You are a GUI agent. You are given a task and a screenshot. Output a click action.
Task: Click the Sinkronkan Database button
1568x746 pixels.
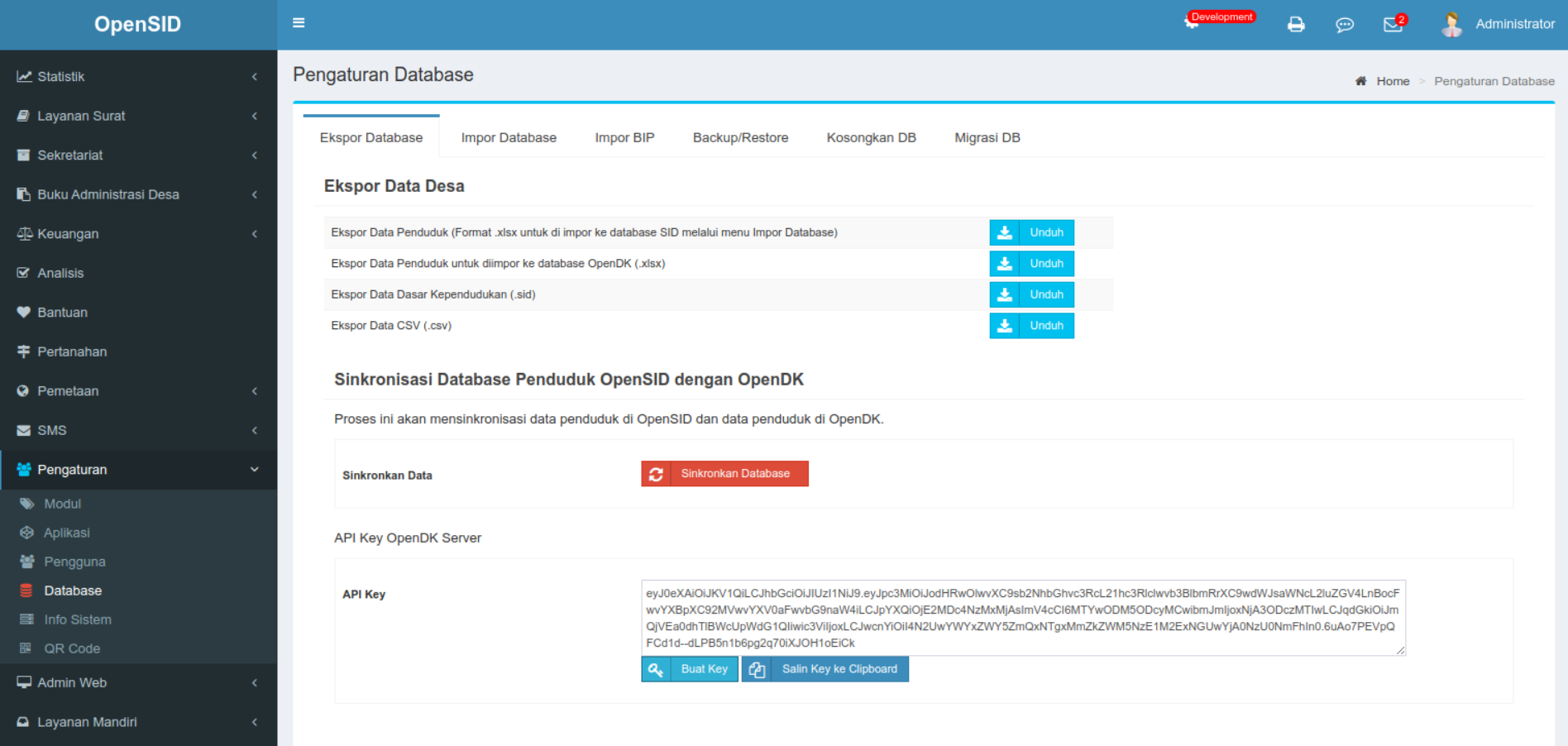coord(724,473)
